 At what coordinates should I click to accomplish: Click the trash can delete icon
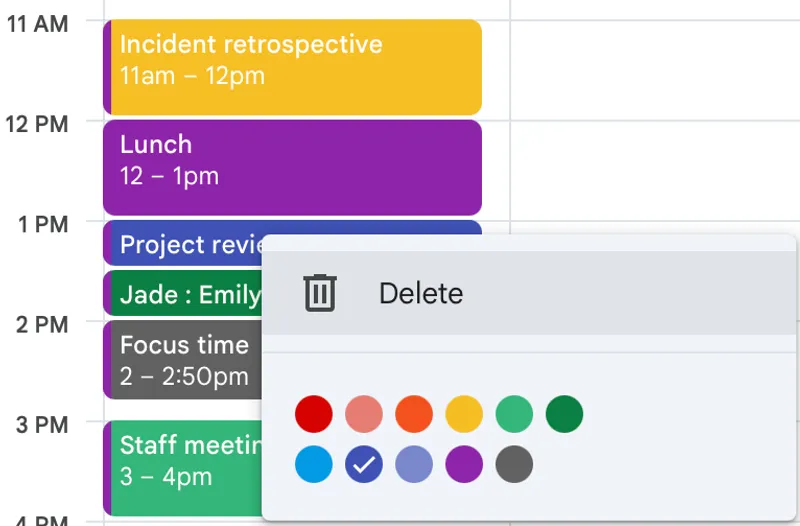(320, 293)
